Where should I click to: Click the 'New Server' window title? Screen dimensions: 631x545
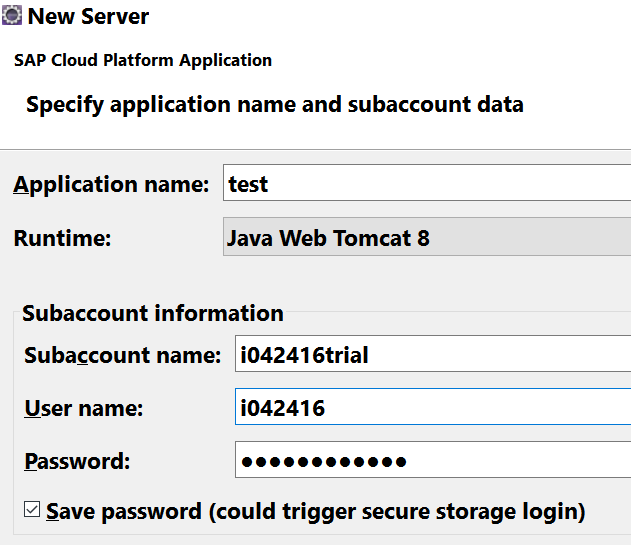pos(88,16)
